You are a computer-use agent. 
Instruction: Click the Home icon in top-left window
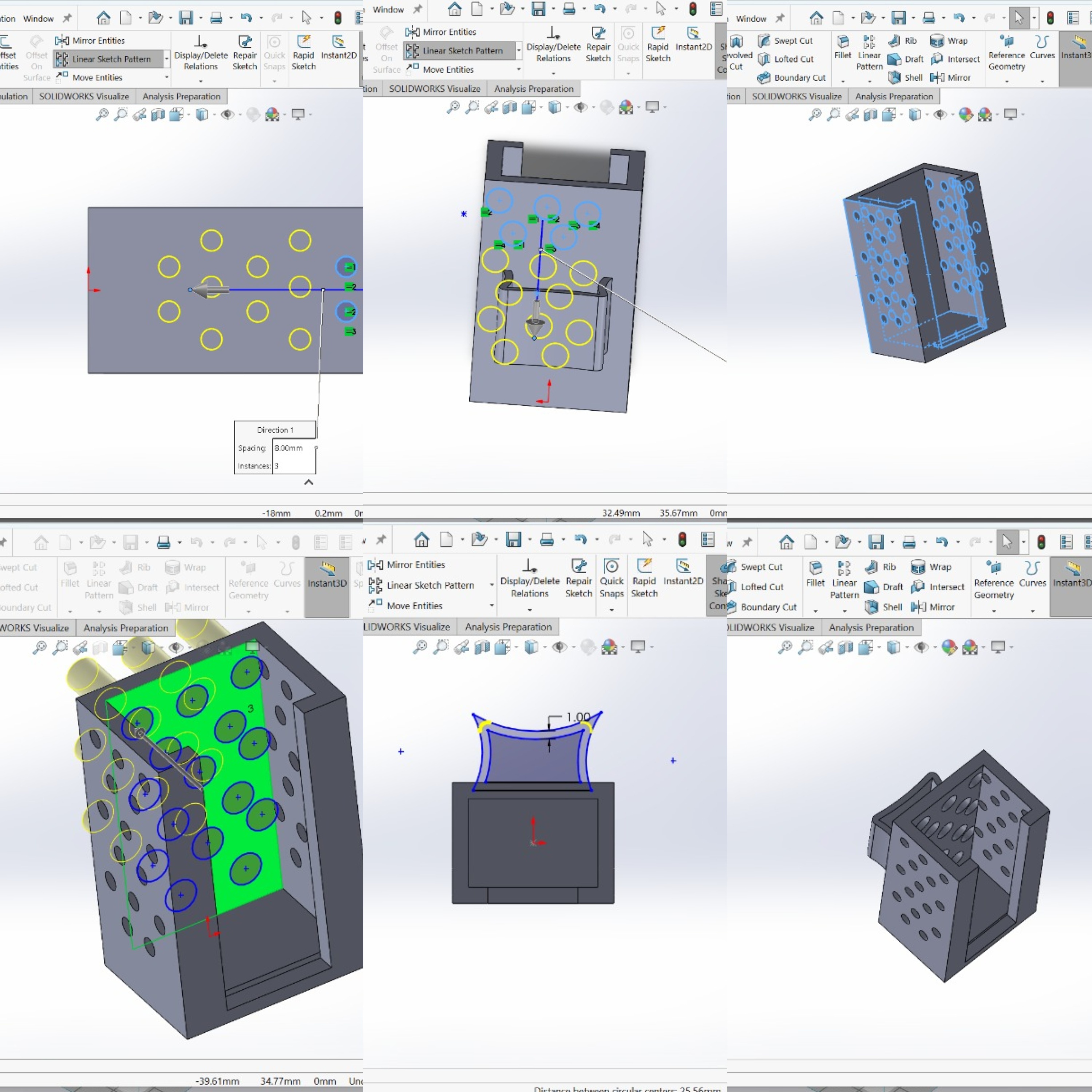pos(103,18)
